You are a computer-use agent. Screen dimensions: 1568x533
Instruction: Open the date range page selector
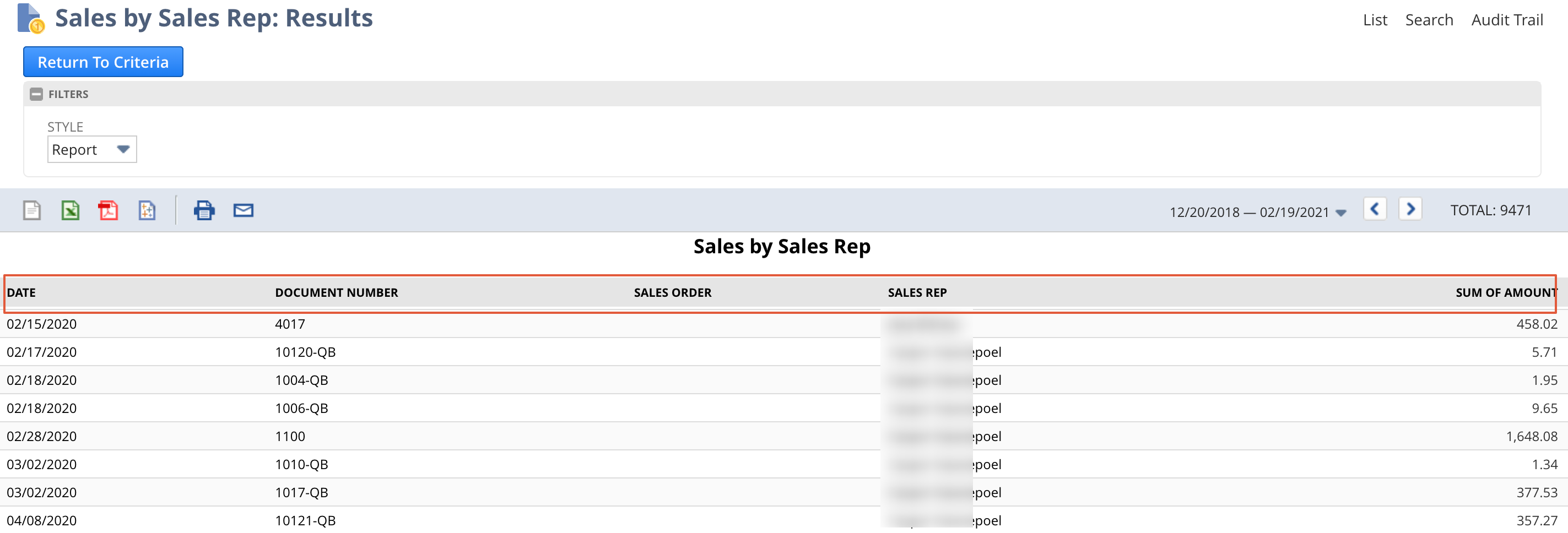pyautogui.click(x=1258, y=213)
